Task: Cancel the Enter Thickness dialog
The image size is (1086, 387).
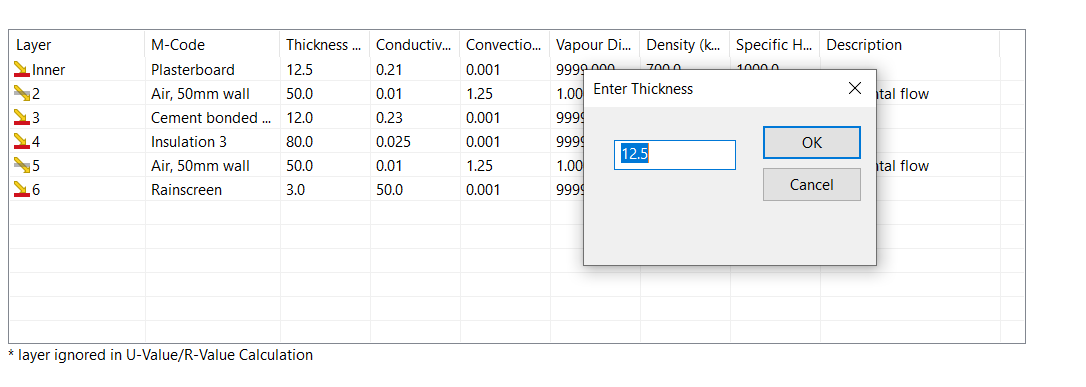Action: click(812, 185)
